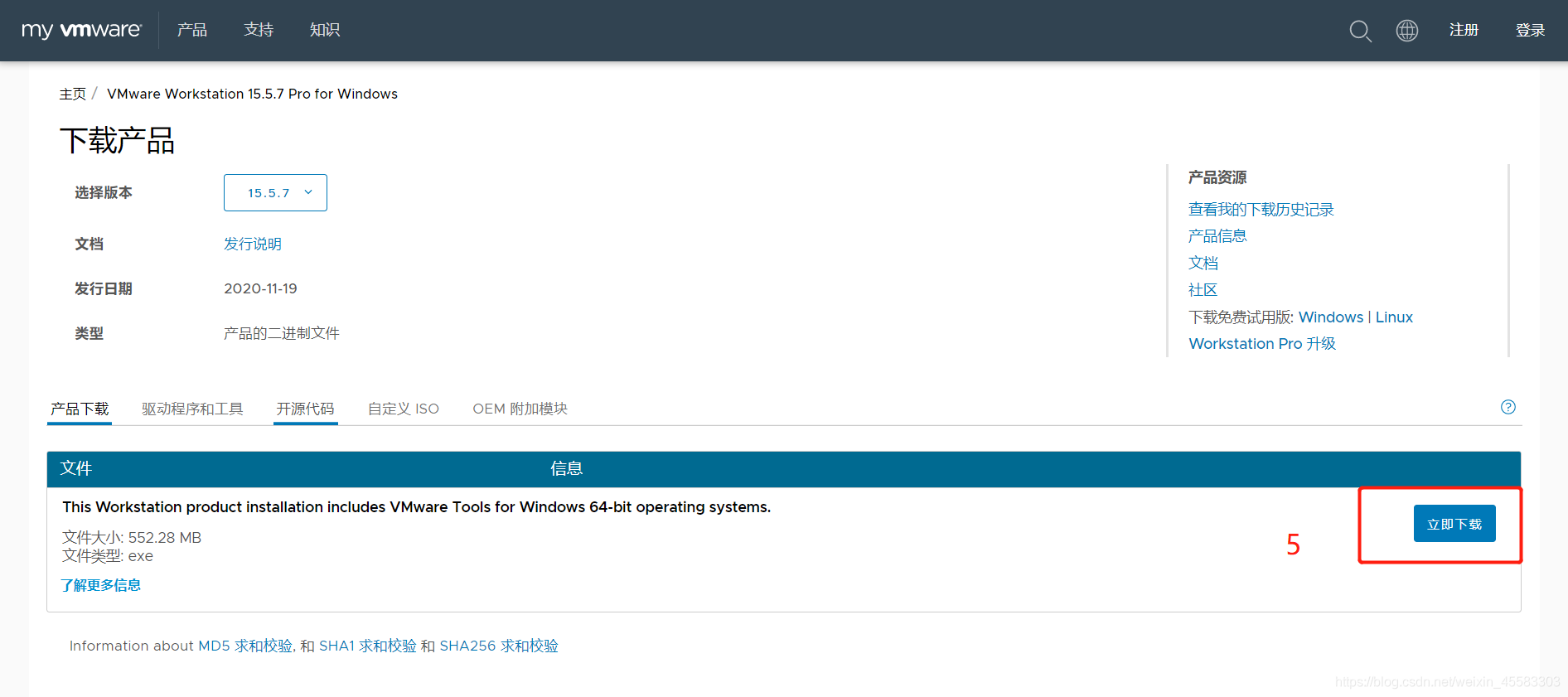
Task: Switch to the 自定义 ISO tab
Action: (404, 409)
